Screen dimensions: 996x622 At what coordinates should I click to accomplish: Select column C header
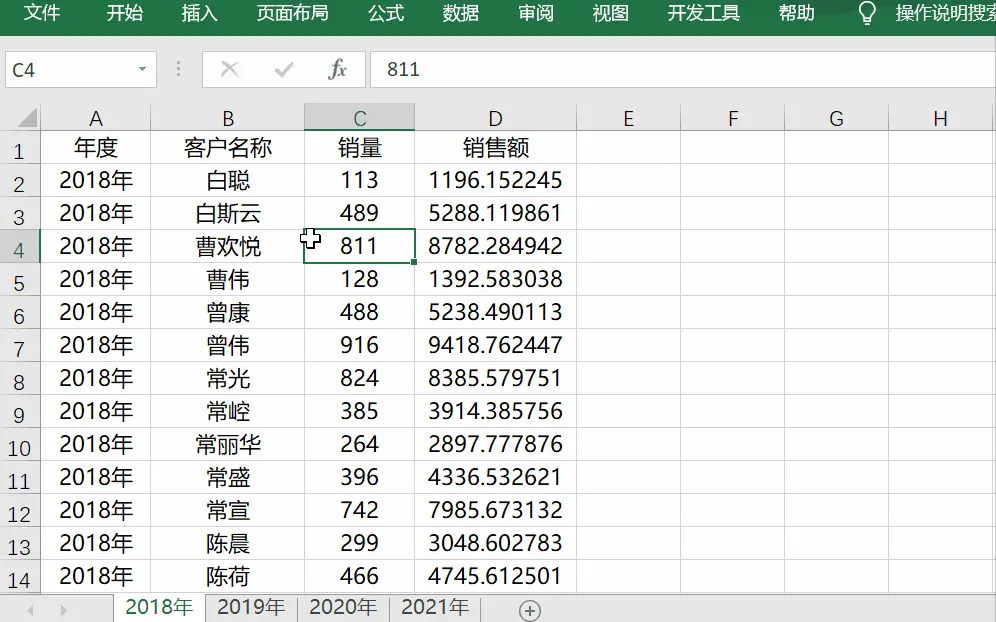[360, 118]
